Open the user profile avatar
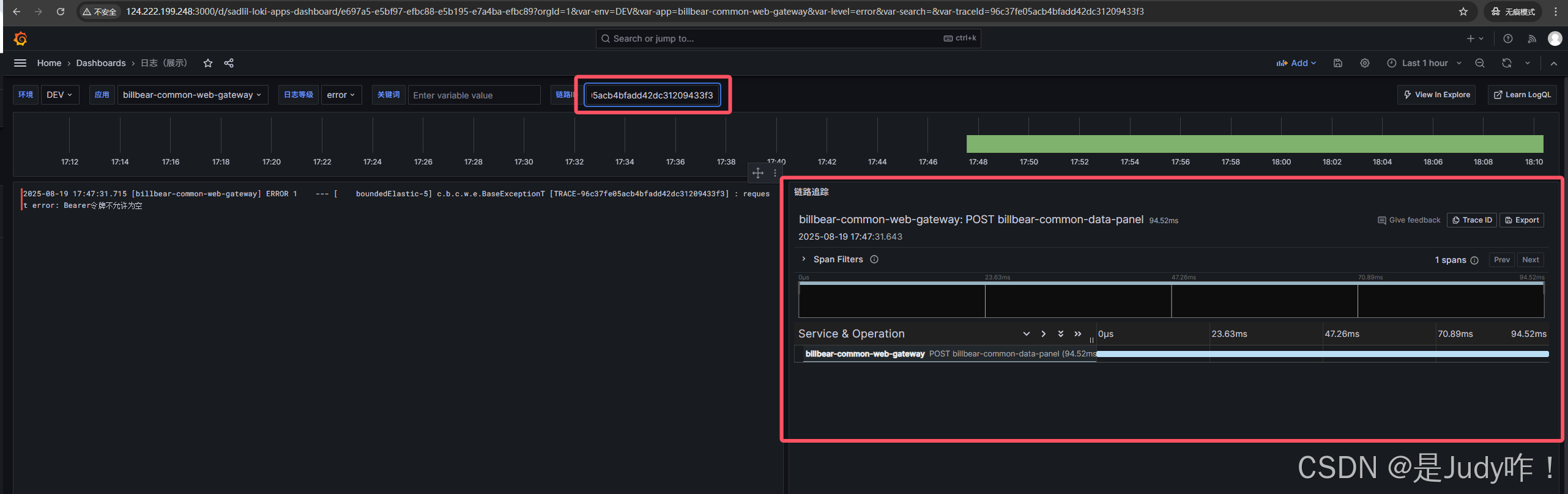 pyautogui.click(x=1555, y=39)
